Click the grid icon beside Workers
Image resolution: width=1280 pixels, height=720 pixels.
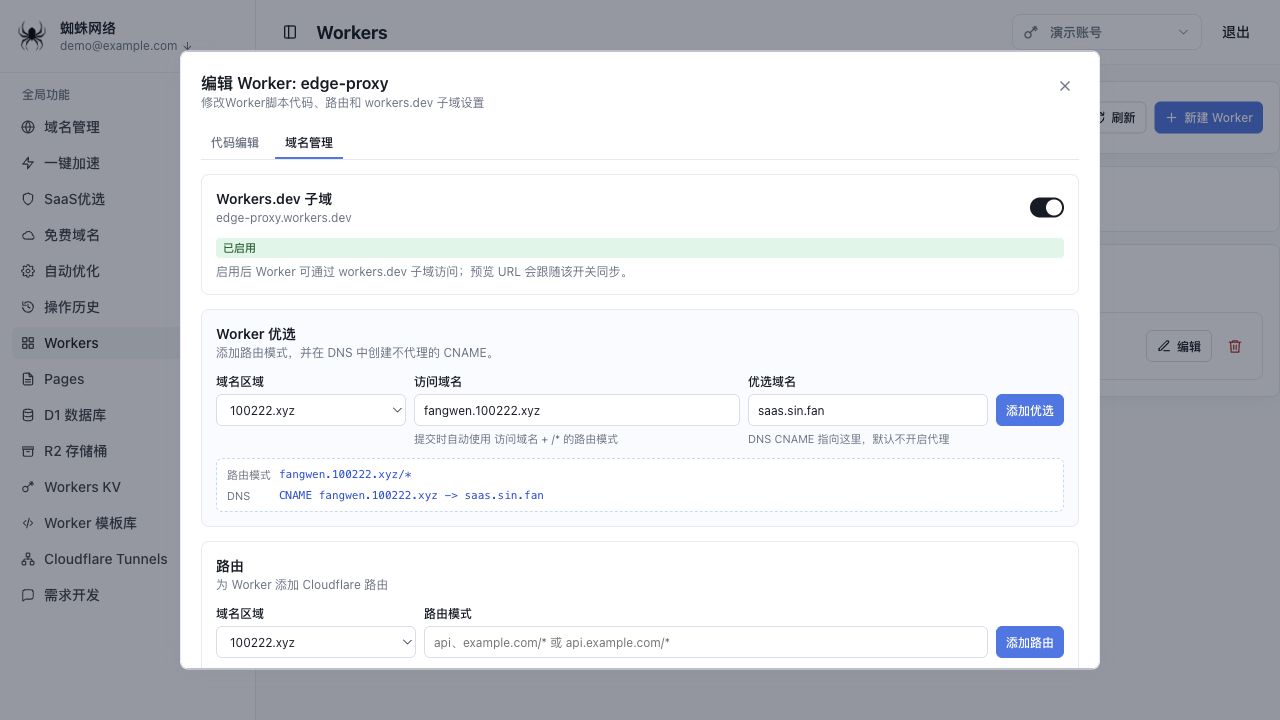(x=28, y=343)
